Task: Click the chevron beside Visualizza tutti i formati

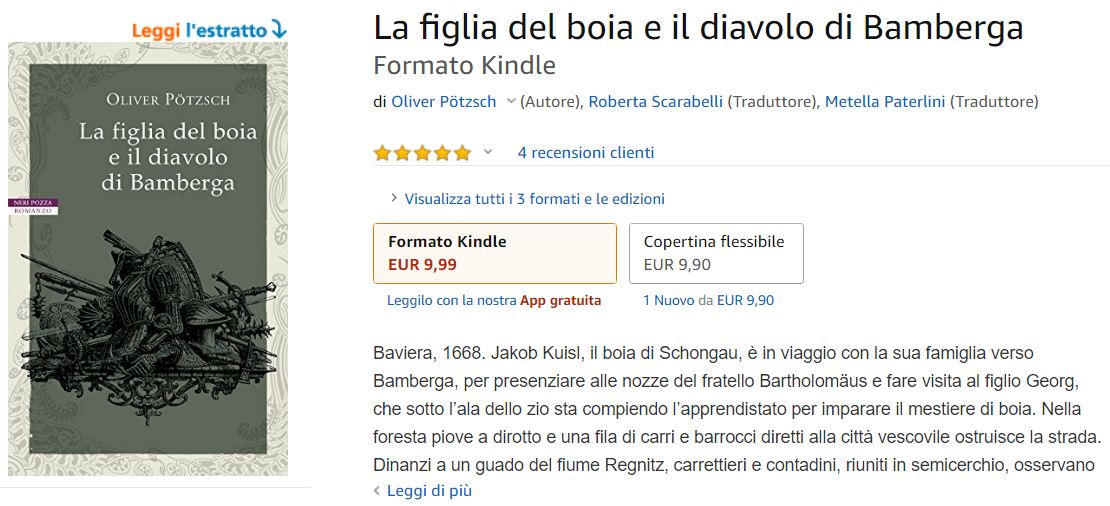Action: (x=394, y=199)
